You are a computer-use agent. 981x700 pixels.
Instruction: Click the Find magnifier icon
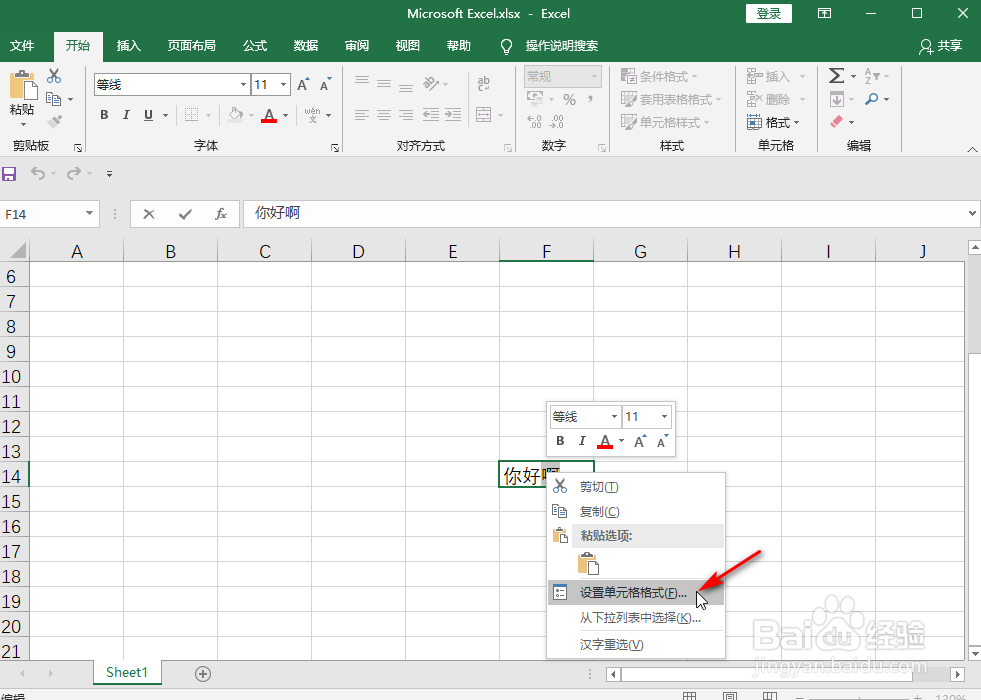pos(872,99)
